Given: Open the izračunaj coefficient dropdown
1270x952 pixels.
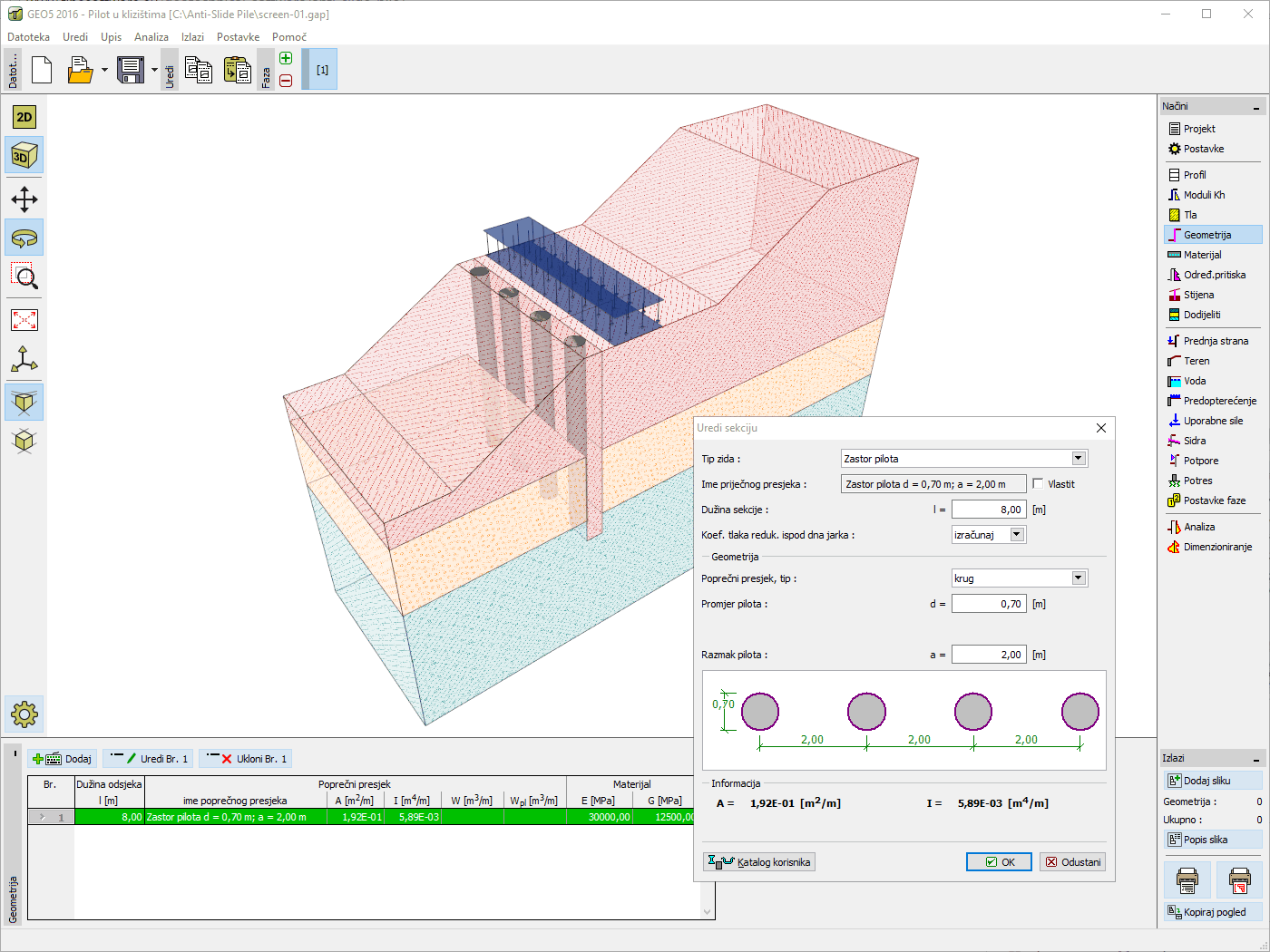Looking at the screenshot, I should tap(1017, 535).
